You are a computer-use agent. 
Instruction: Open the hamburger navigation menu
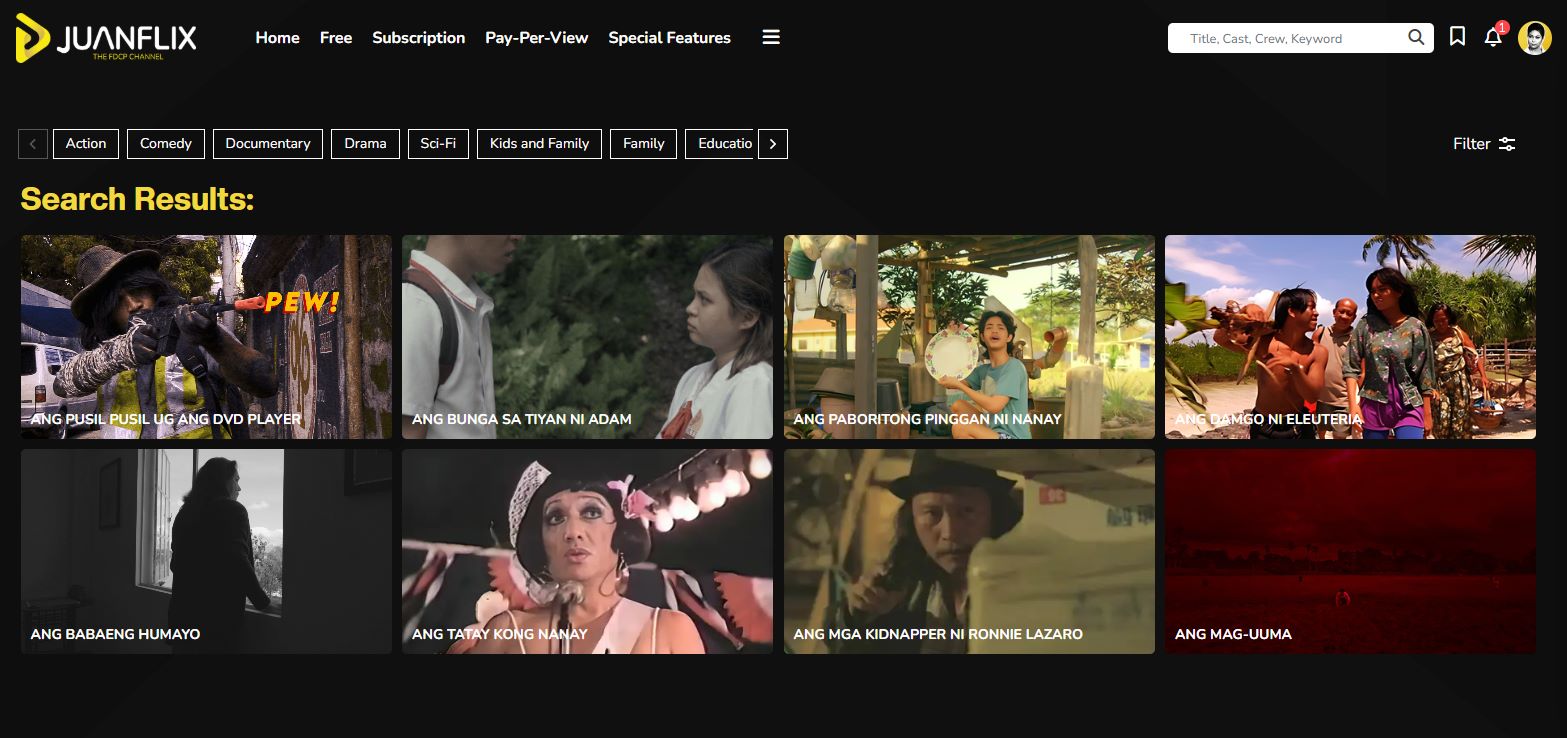[x=770, y=36]
